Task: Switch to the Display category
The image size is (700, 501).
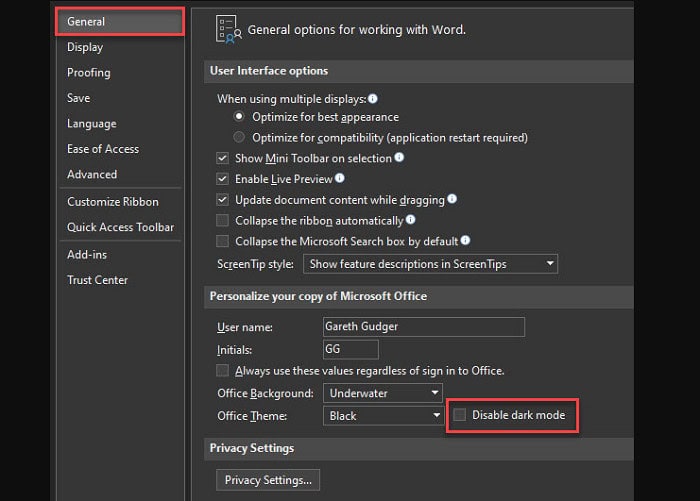Action: (x=85, y=47)
